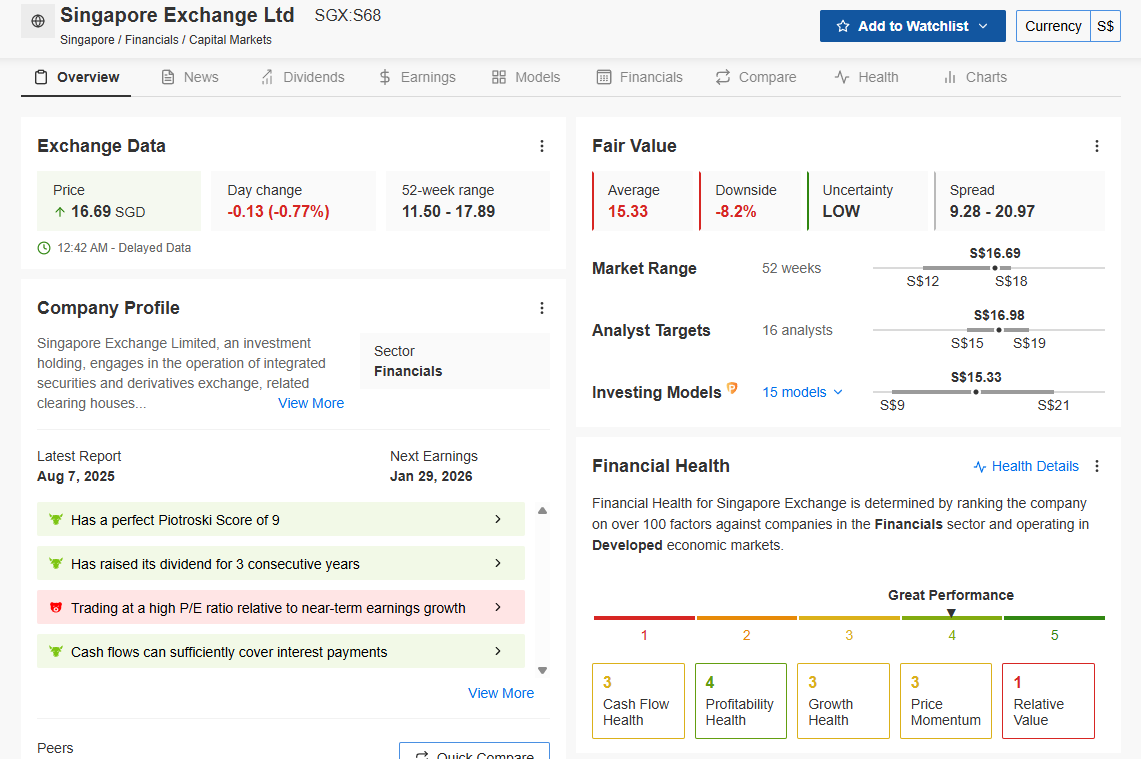Expand the cash flows cover interest row chevron

pyautogui.click(x=498, y=651)
